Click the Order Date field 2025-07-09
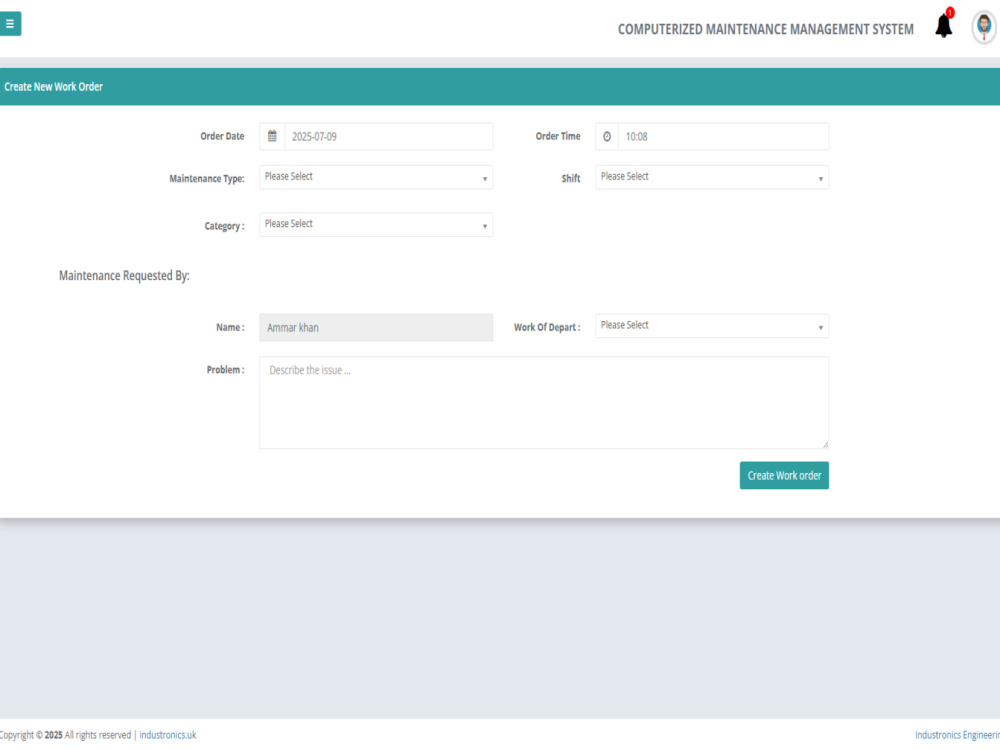Viewport: 1000px width, 750px height. [388, 136]
